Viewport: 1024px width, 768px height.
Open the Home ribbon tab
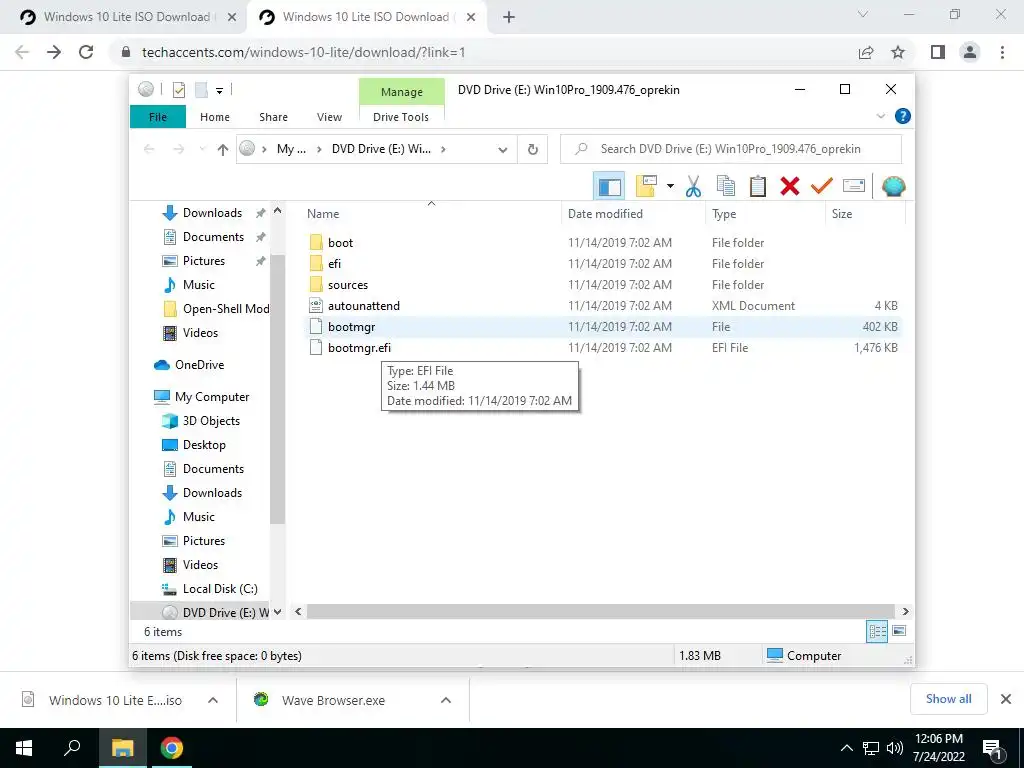coord(215,117)
